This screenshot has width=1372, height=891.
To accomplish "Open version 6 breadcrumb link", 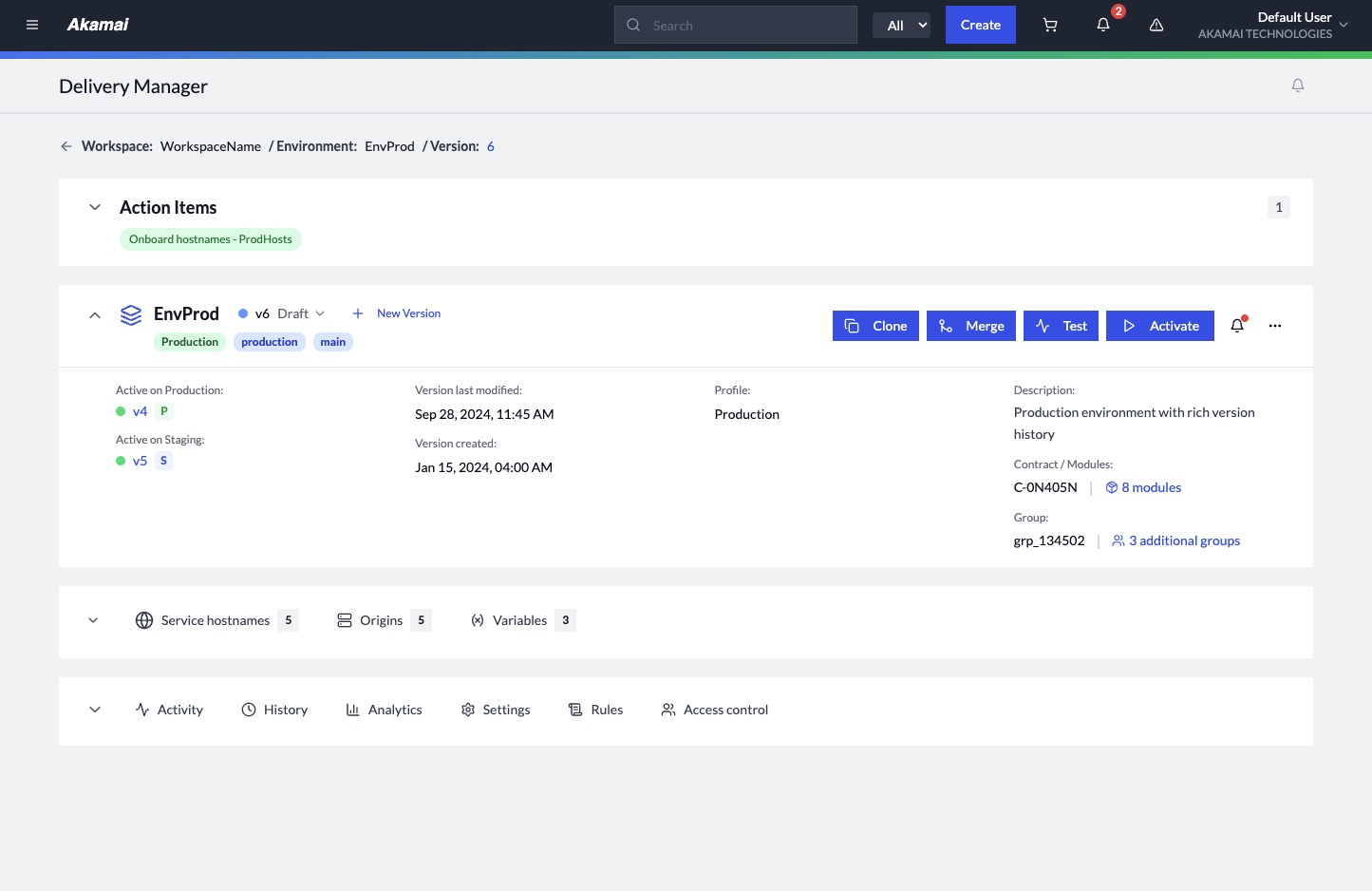I will tap(491, 146).
